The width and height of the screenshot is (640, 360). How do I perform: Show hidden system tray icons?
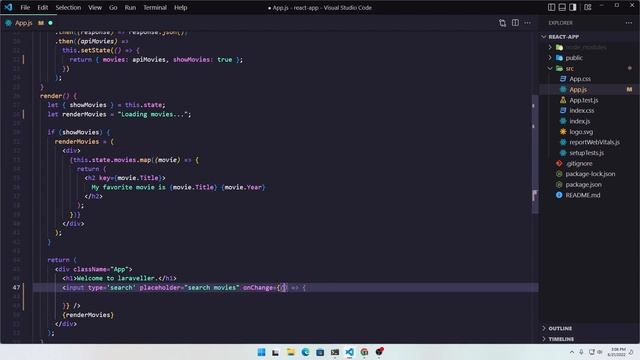coord(572,352)
